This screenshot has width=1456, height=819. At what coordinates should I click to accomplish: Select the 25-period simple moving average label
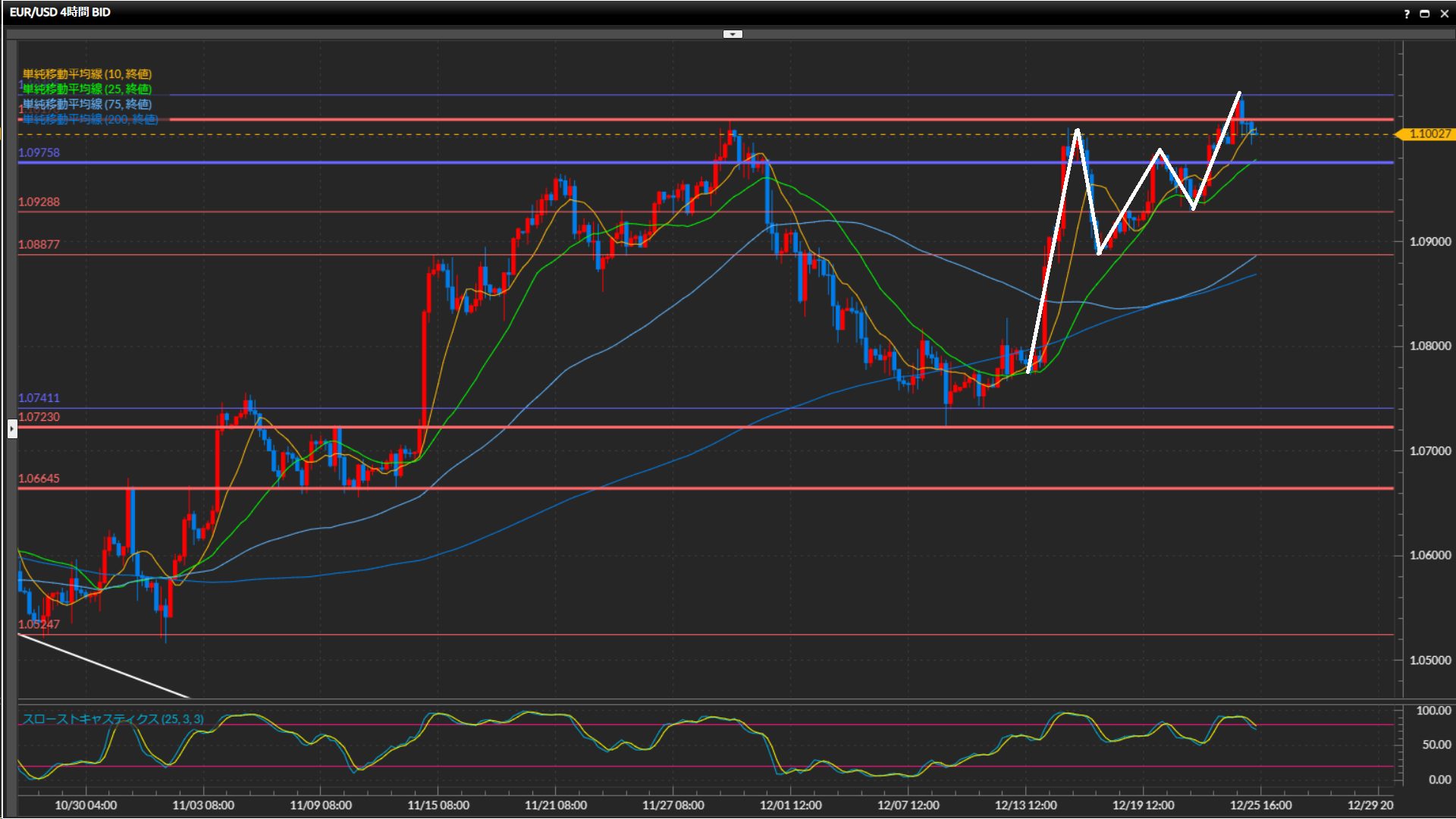click(87, 89)
